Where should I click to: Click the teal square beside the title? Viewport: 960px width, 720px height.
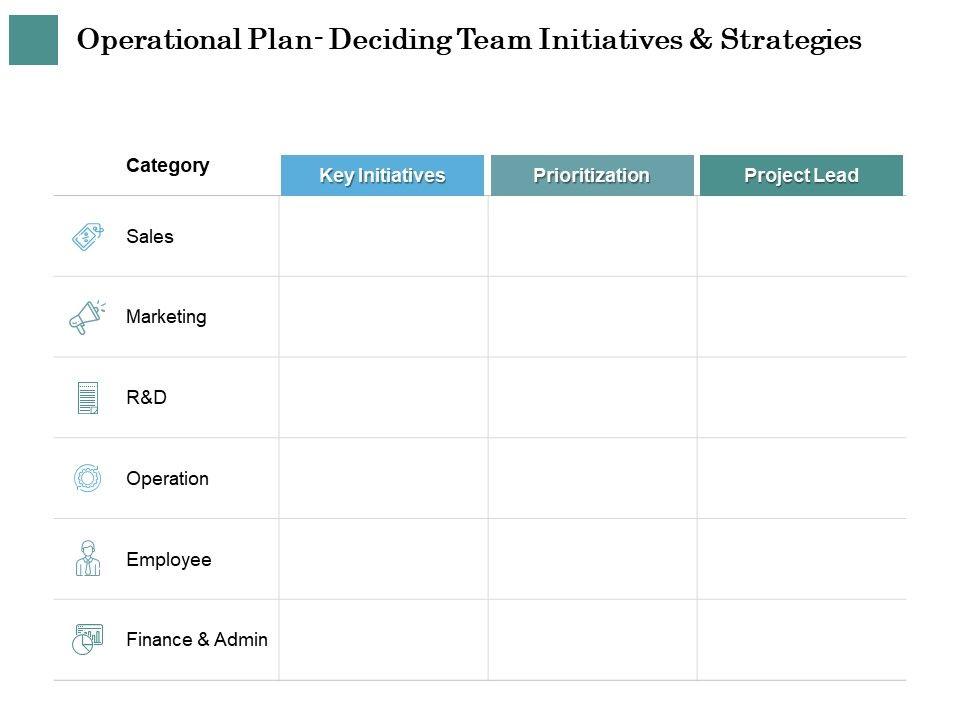pyautogui.click(x=33, y=40)
